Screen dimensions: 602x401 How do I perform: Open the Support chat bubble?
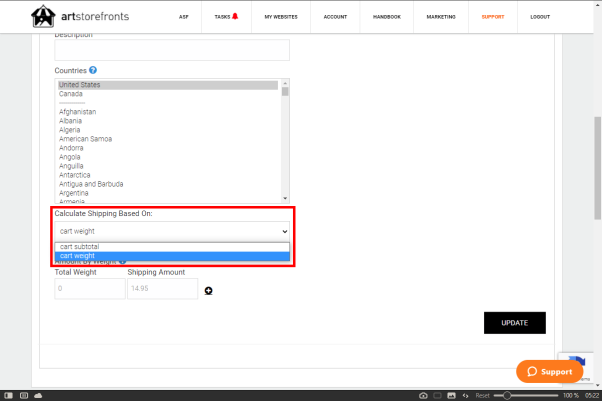pyautogui.click(x=549, y=371)
